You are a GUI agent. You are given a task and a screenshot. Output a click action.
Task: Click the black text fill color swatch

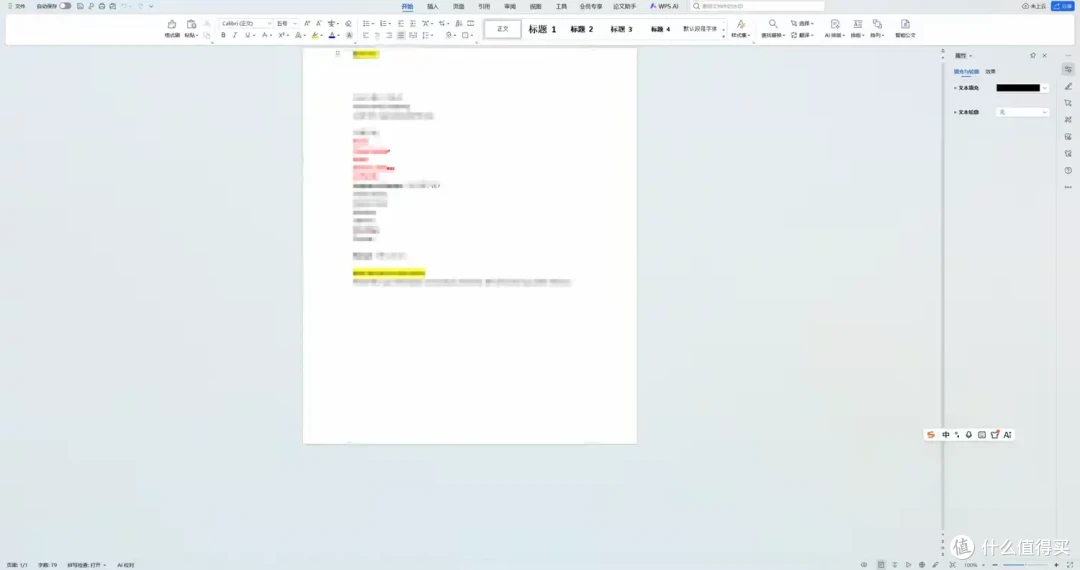(x=1018, y=88)
